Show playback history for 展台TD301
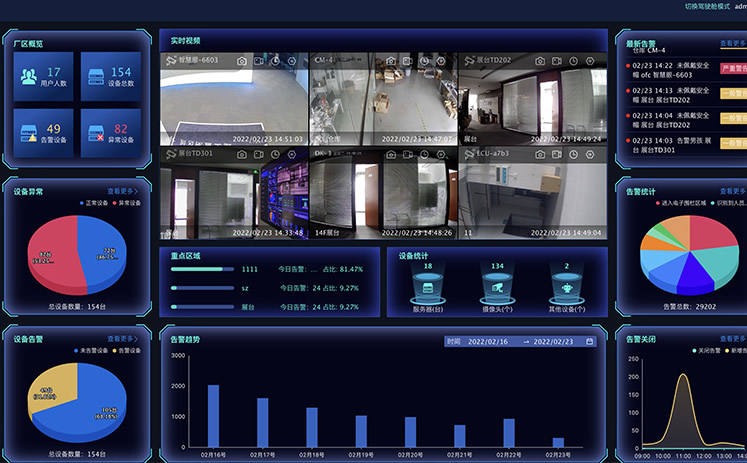Viewport: 747px width, 463px height. point(275,154)
